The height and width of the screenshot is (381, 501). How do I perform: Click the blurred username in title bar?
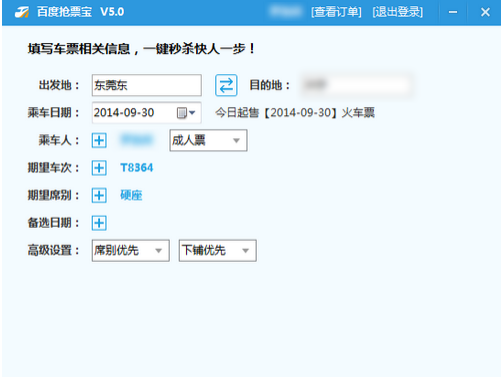click(285, 12)
